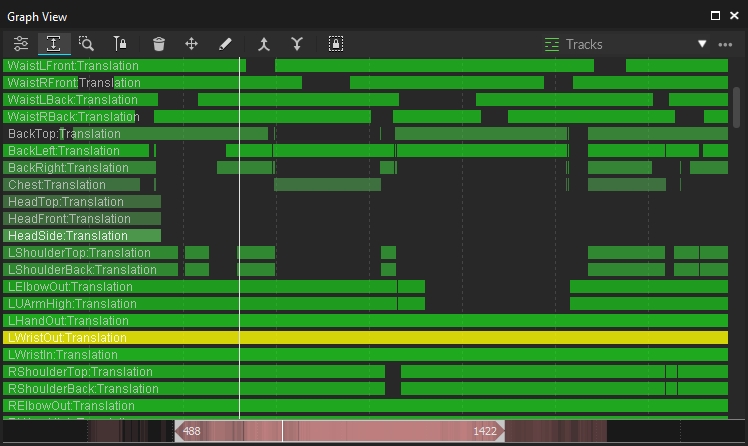This screenshot has height=446, width=748.
Task: Open the Tracks view dropdown
Action: pos(574,44)
